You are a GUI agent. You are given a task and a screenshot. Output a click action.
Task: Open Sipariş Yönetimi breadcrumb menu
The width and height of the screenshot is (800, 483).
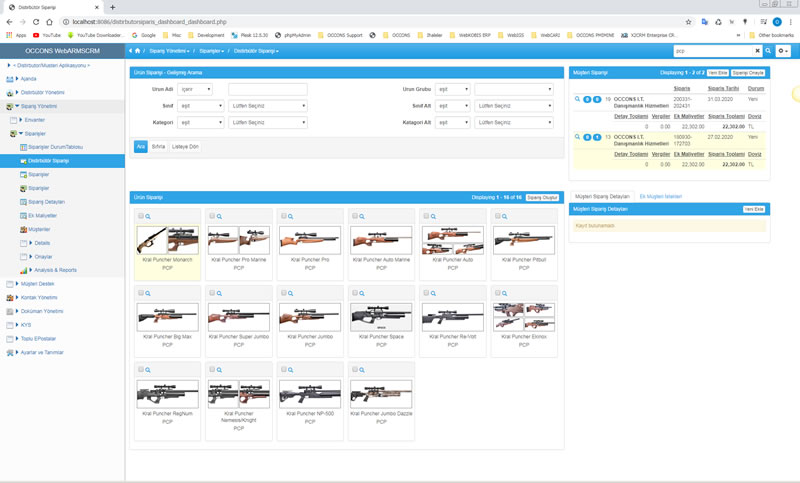(169, 51)
